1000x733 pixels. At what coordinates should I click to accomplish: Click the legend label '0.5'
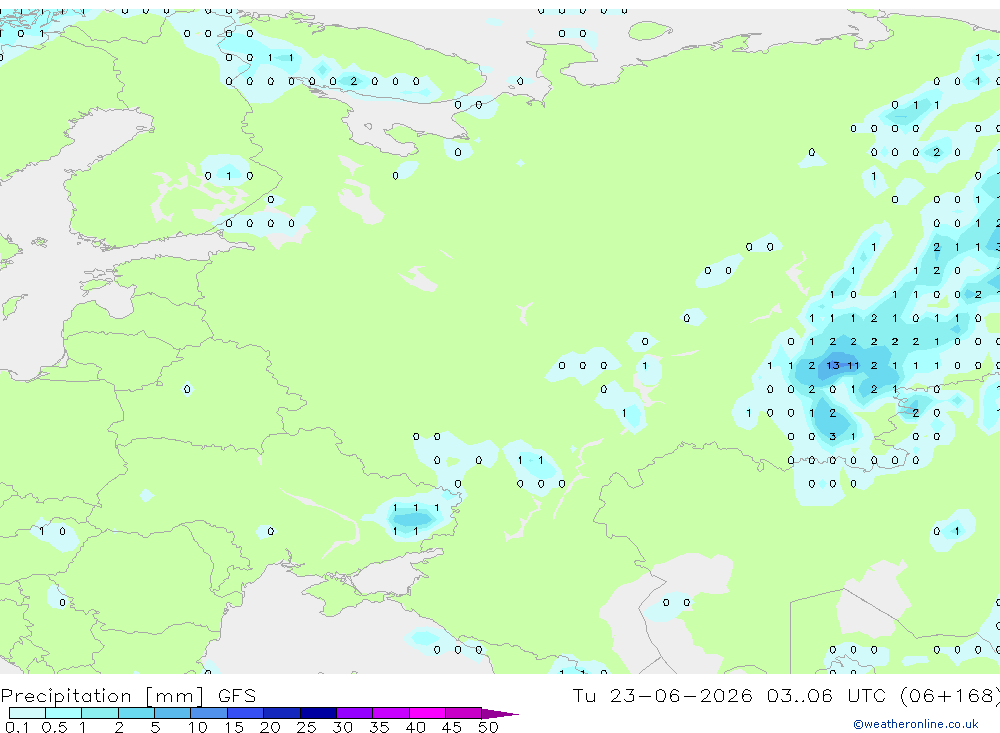click(54, 727)
